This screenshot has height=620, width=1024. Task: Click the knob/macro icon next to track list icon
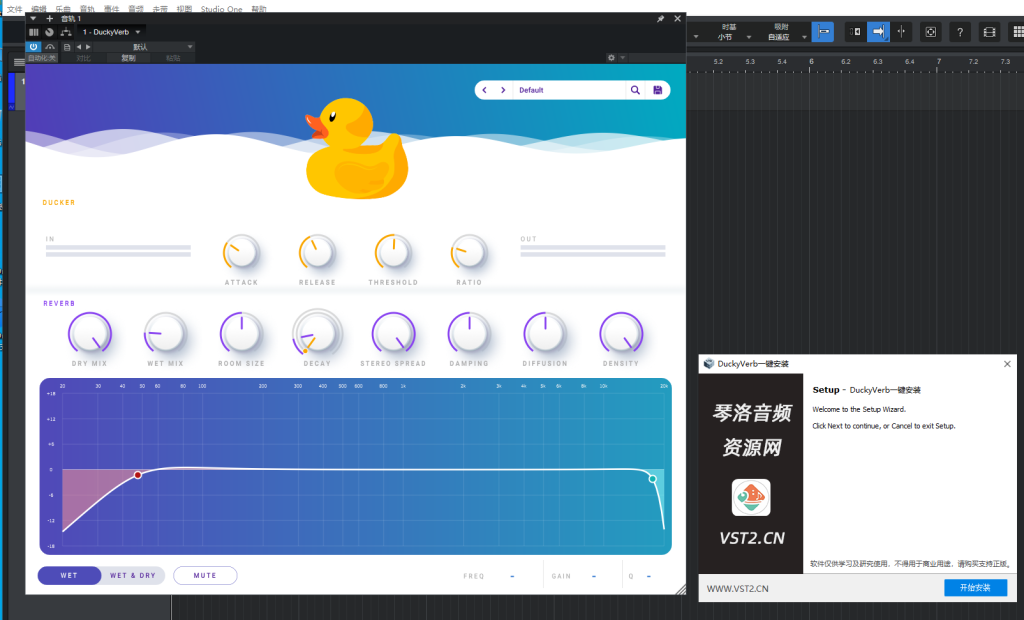coord(48,31)
